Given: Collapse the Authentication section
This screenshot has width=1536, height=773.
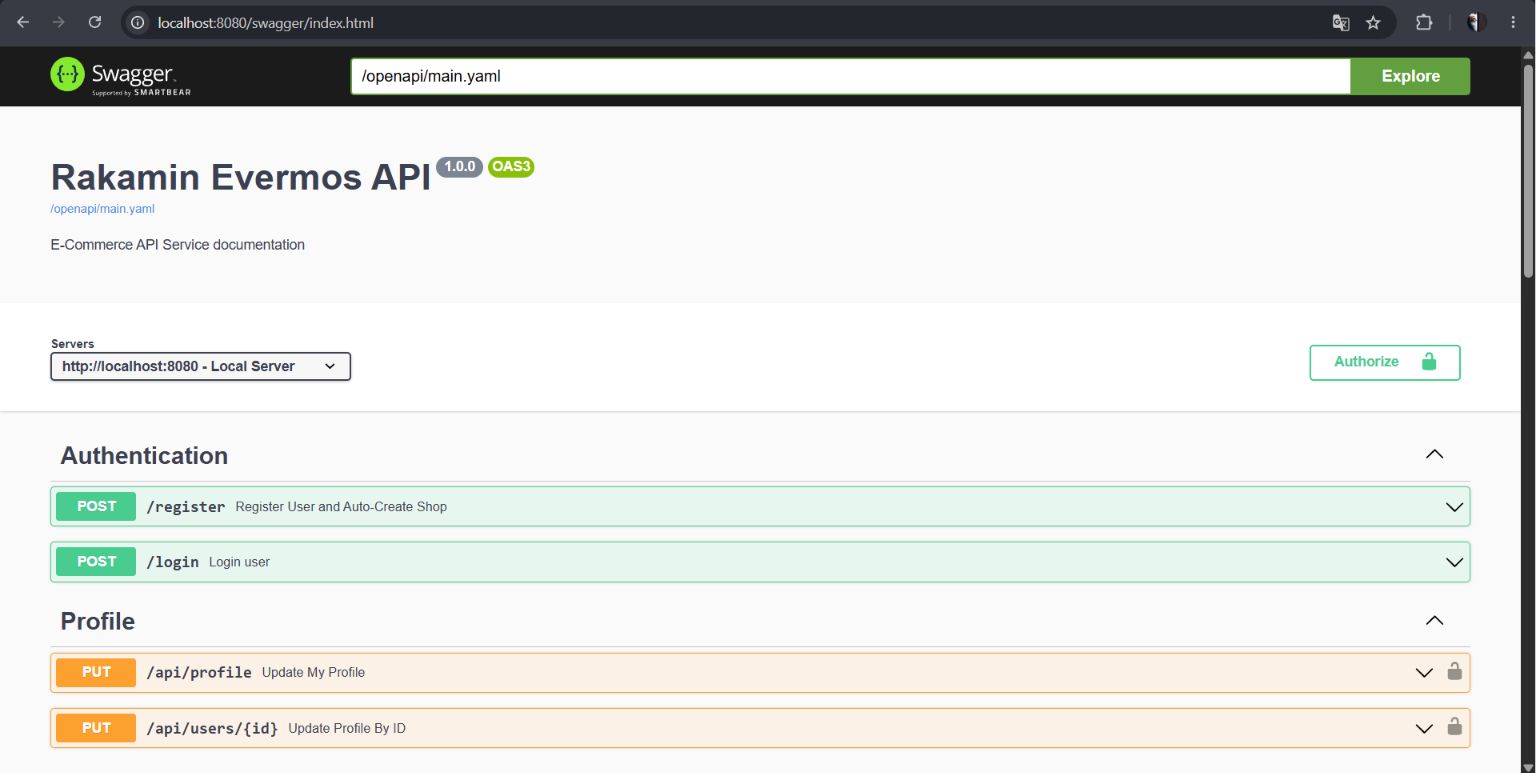Looking at the screenshot, I should coord(1434,455).
